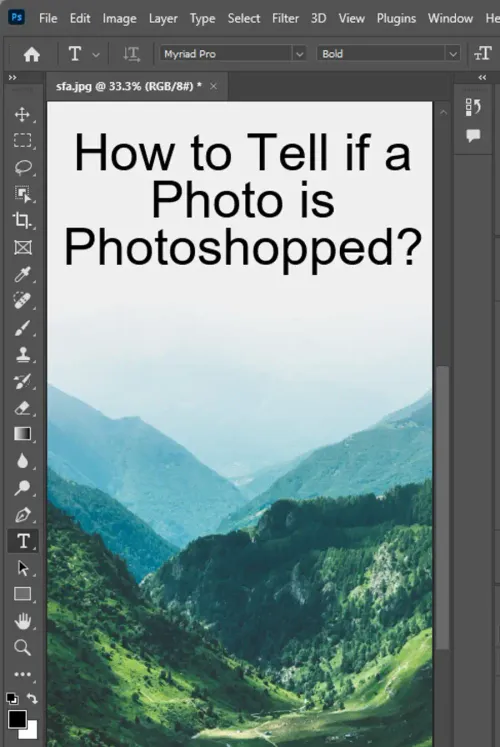Select the Spot Healing Brush tool
500x747 pixels.
click(x=22, y=301)
